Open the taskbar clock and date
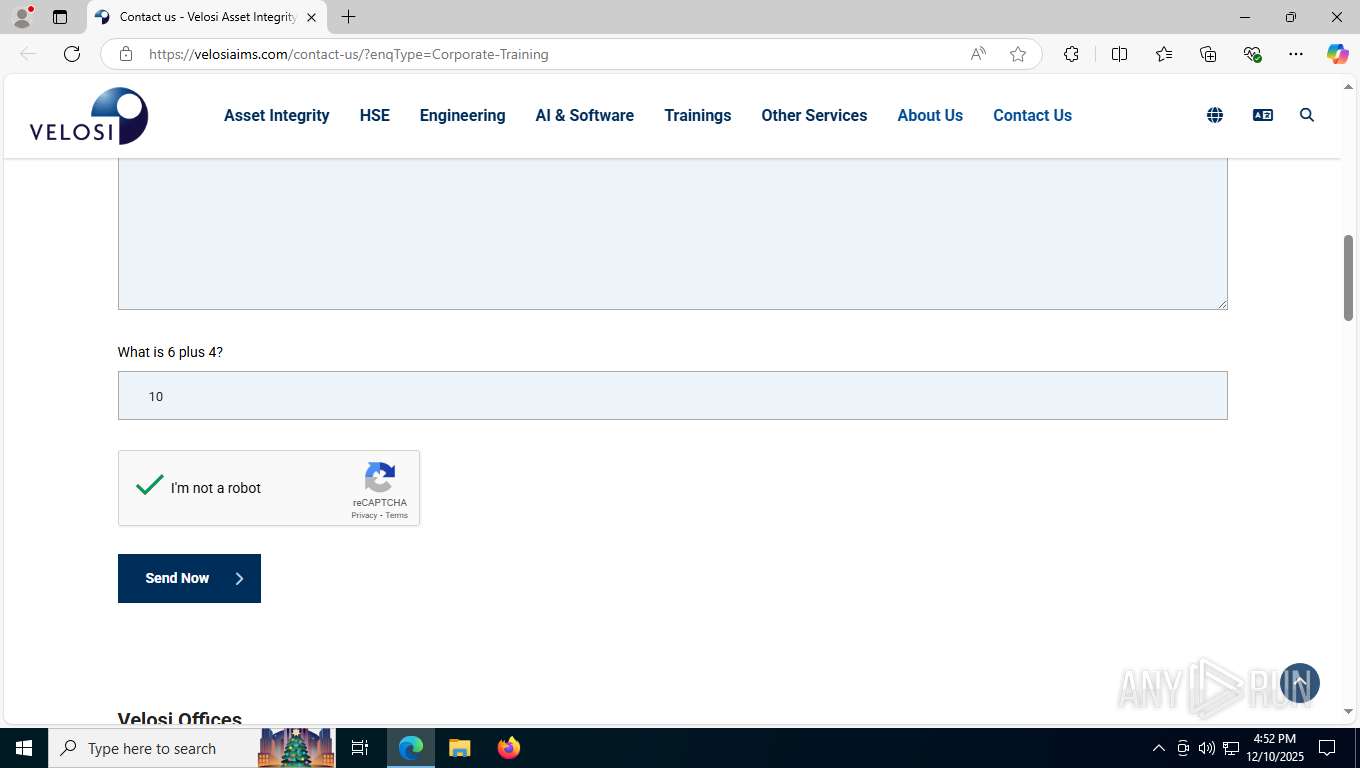Image resolution: width=1360 pixels, height=768 pixels. click(1275, 748)
